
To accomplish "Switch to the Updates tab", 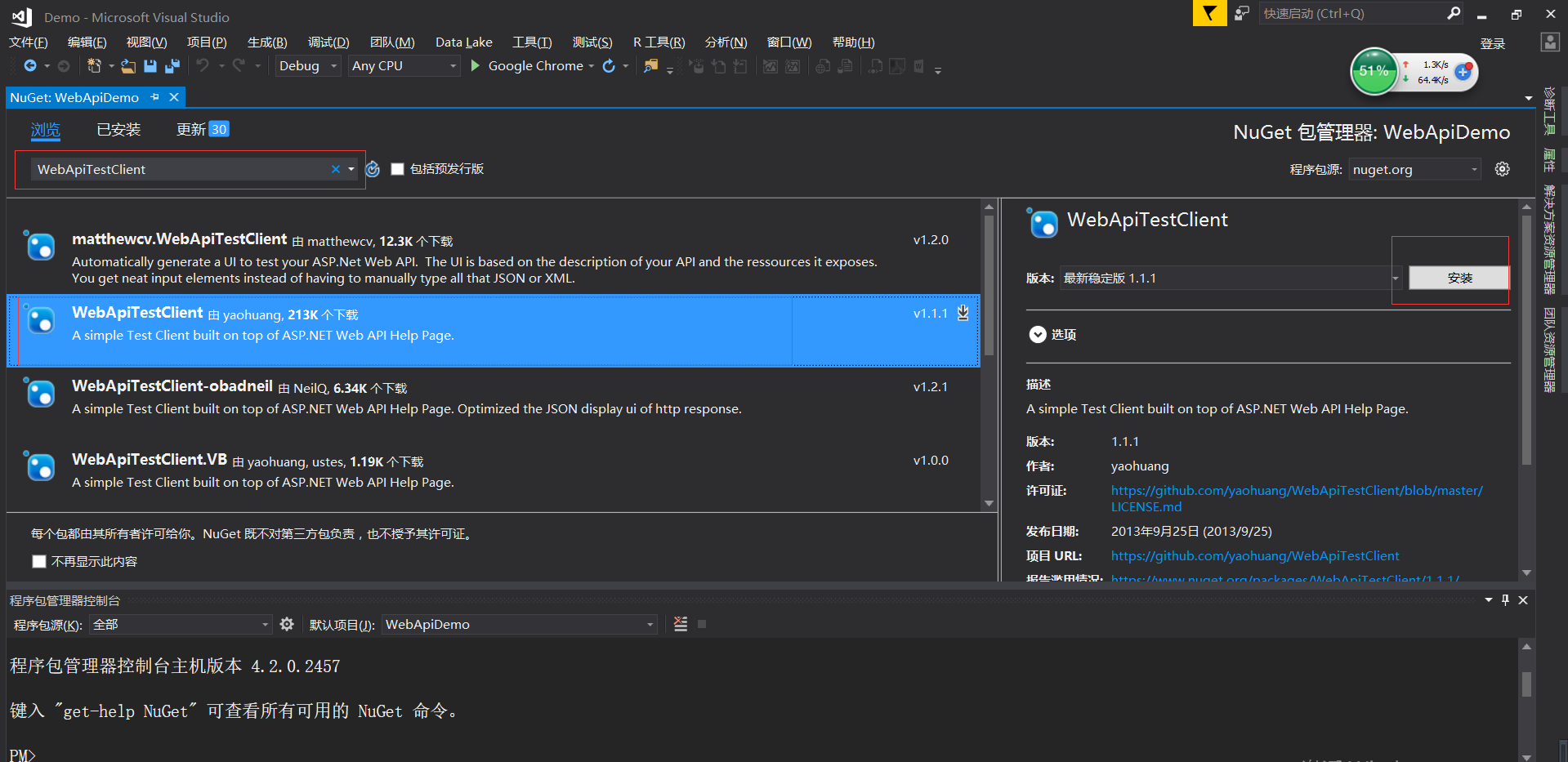I will tap(203, 129).
